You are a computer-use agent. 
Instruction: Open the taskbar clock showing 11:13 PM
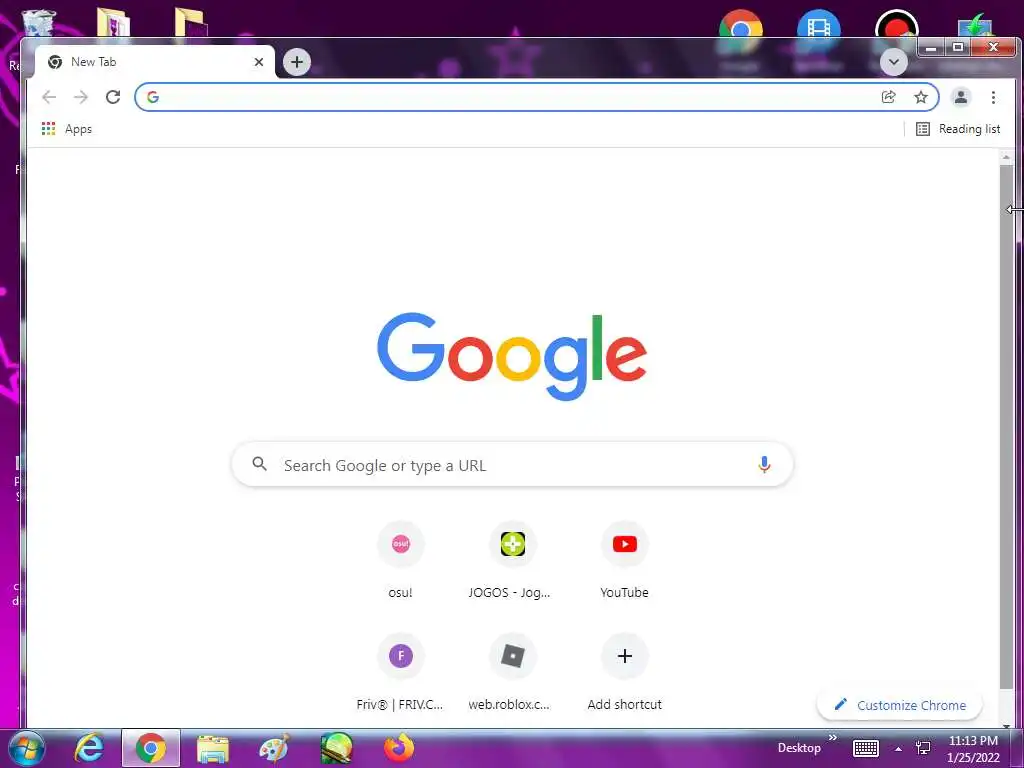pos(973,749)
